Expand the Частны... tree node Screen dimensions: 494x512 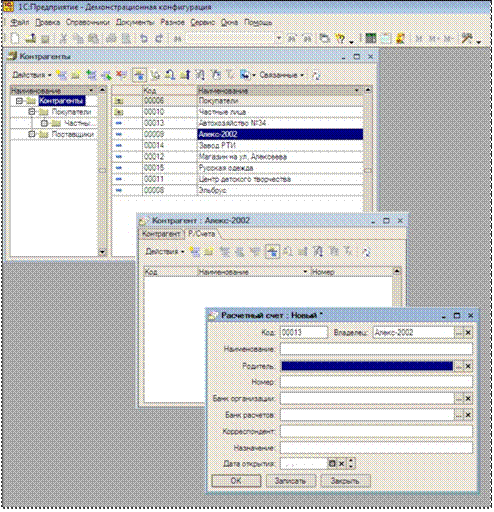point(44,123)
